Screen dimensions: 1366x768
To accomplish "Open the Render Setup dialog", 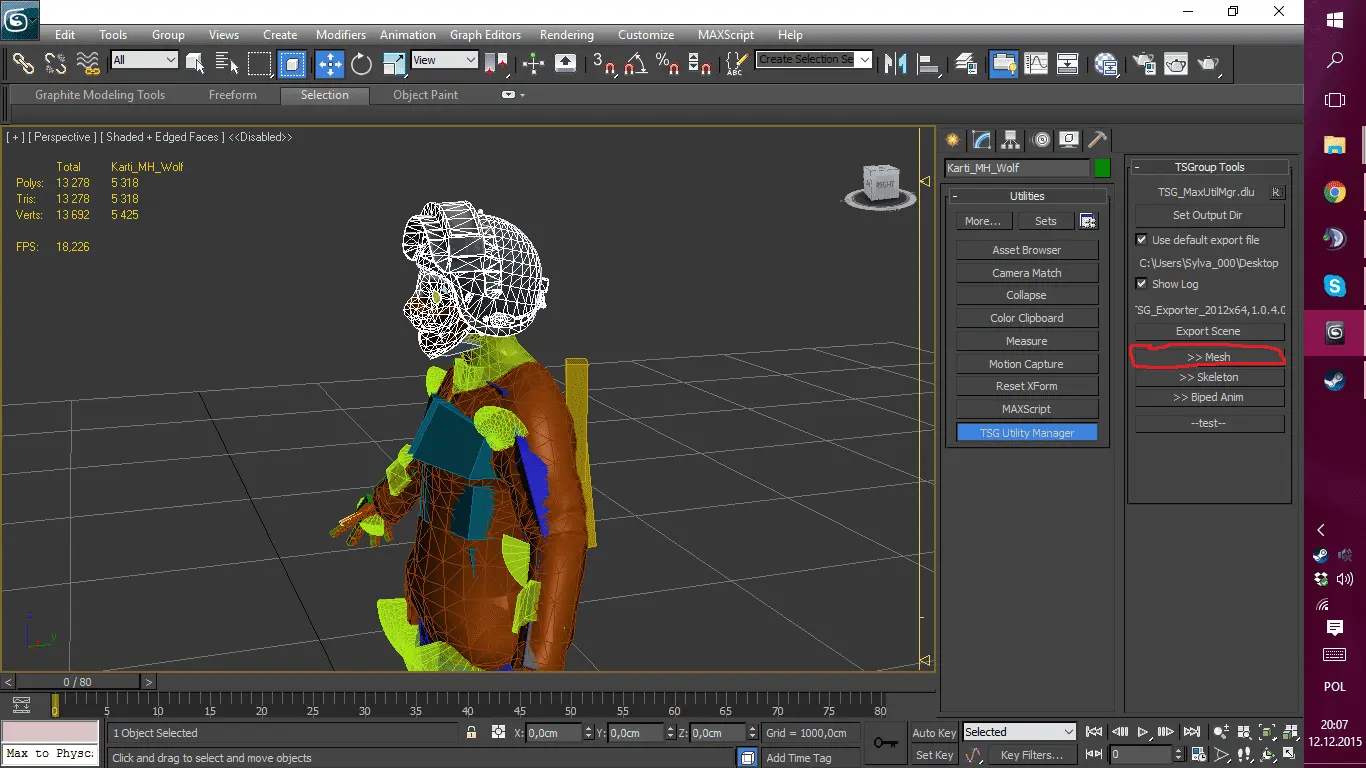I will [1145, 64].
